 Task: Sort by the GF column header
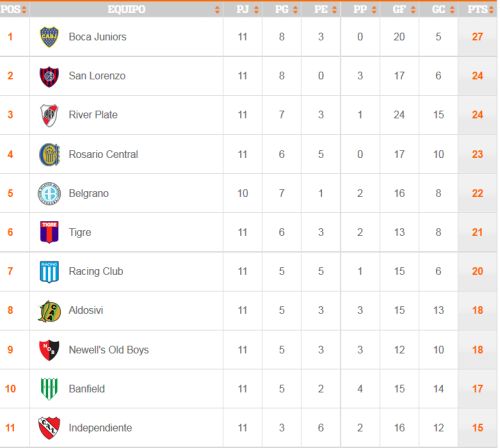(399, 9)
